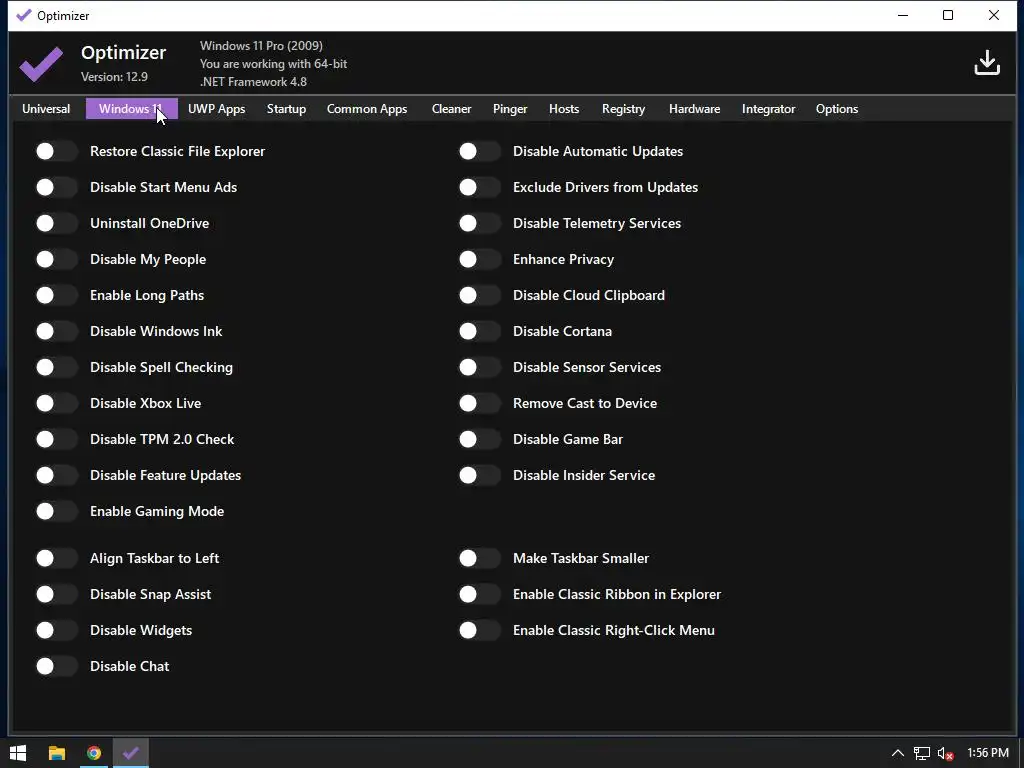
Task: Open the Integrator tab
Action: pyautogui.click(x=769, y=109)
